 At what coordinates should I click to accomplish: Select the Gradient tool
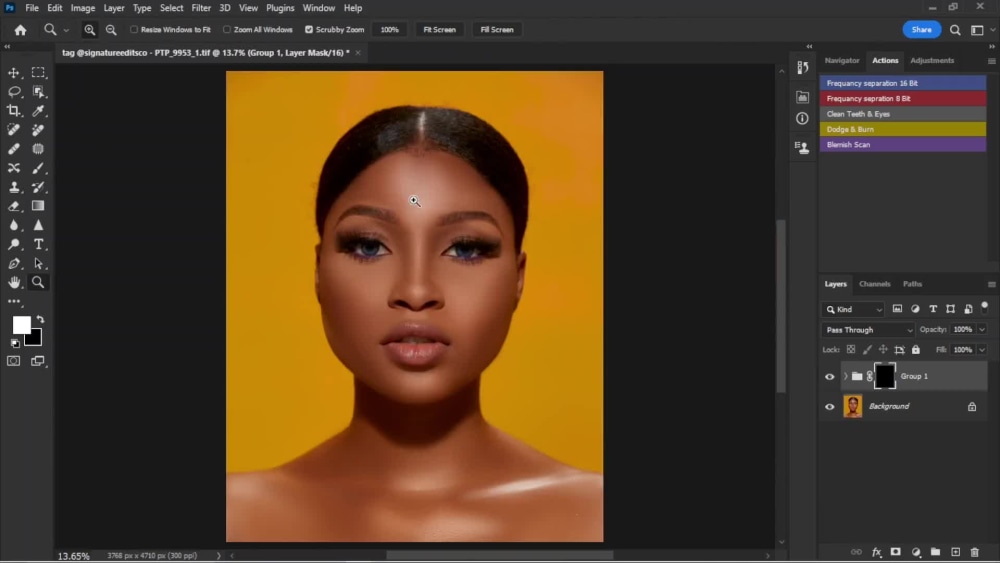38,206
